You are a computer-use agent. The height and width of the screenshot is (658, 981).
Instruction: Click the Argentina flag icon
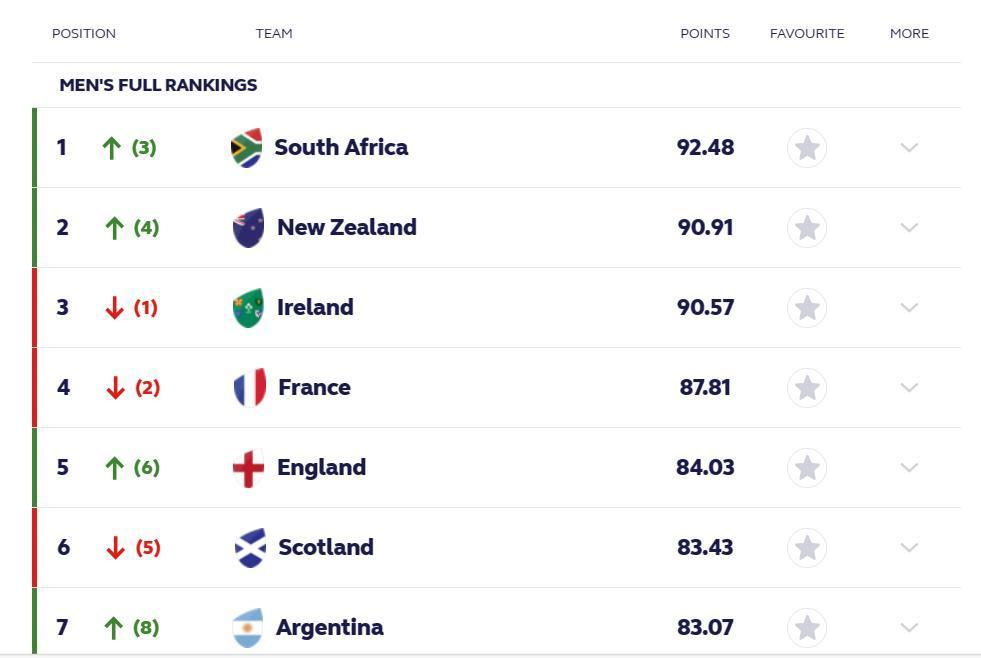tap(247, 628)
